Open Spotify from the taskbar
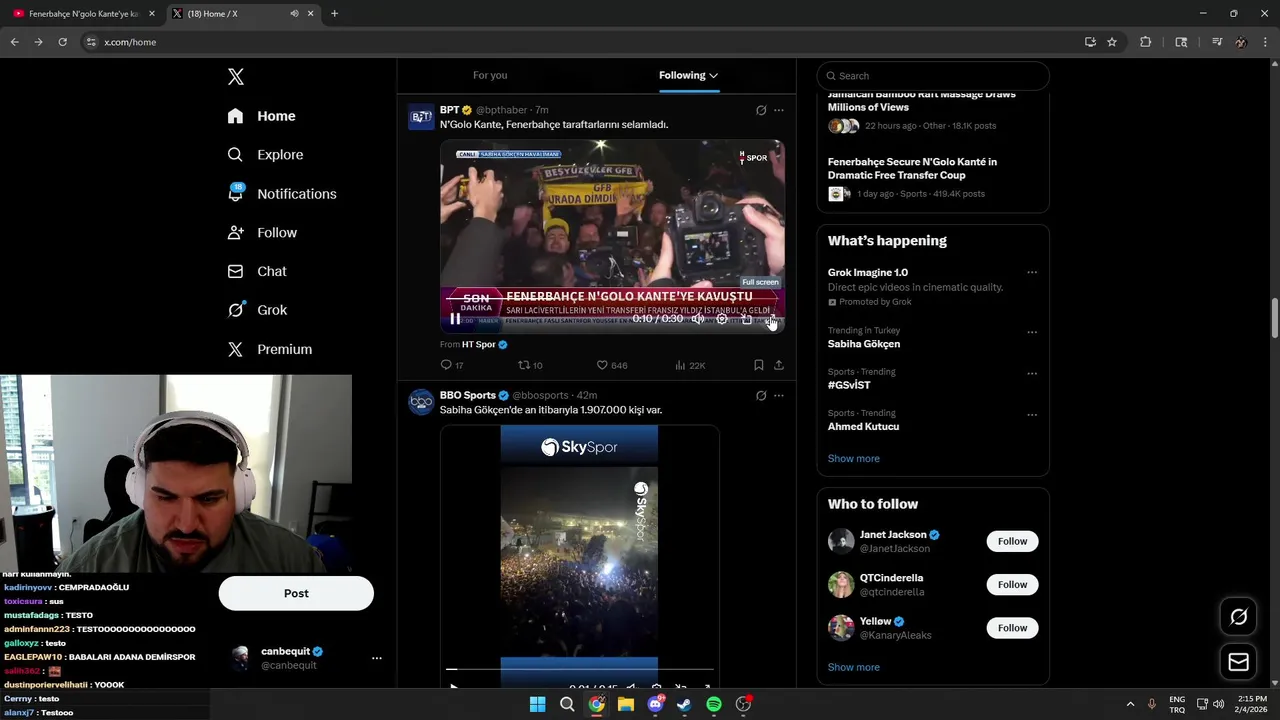 coord(714,704)
